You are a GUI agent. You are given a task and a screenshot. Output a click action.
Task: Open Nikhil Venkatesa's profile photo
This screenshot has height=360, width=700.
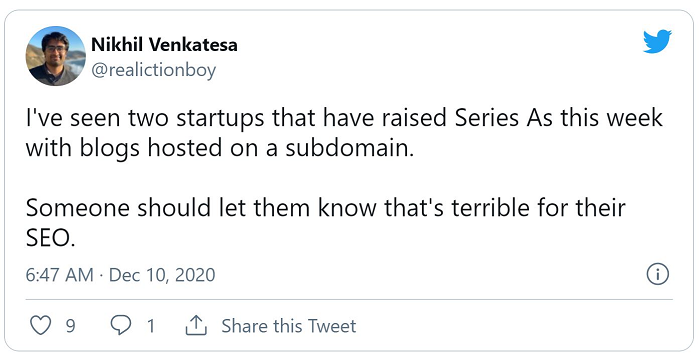[55, 56]
